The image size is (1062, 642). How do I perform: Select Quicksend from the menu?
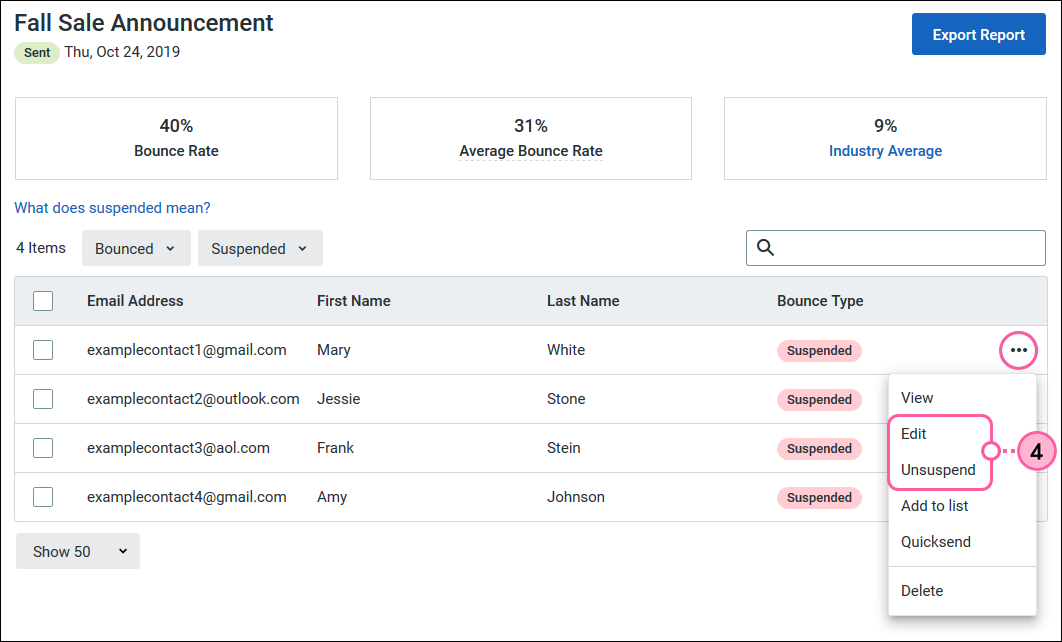coord(935,542)
